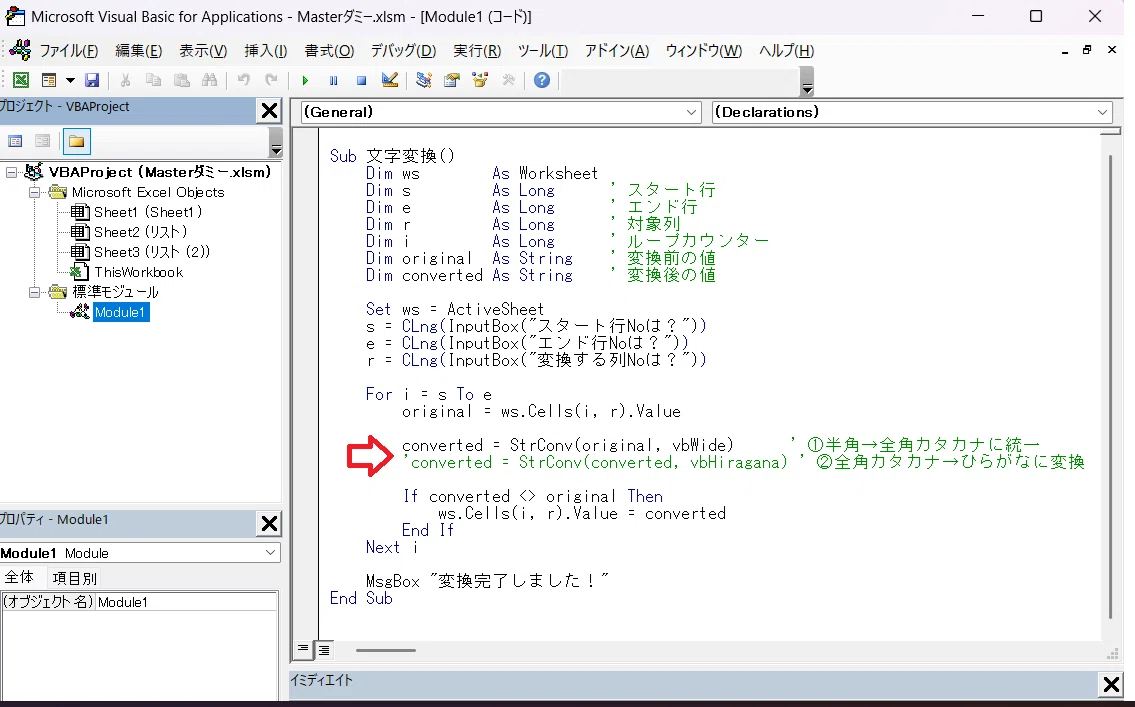Open Project Explorer toolbar icon

click(x=424, y=80)
